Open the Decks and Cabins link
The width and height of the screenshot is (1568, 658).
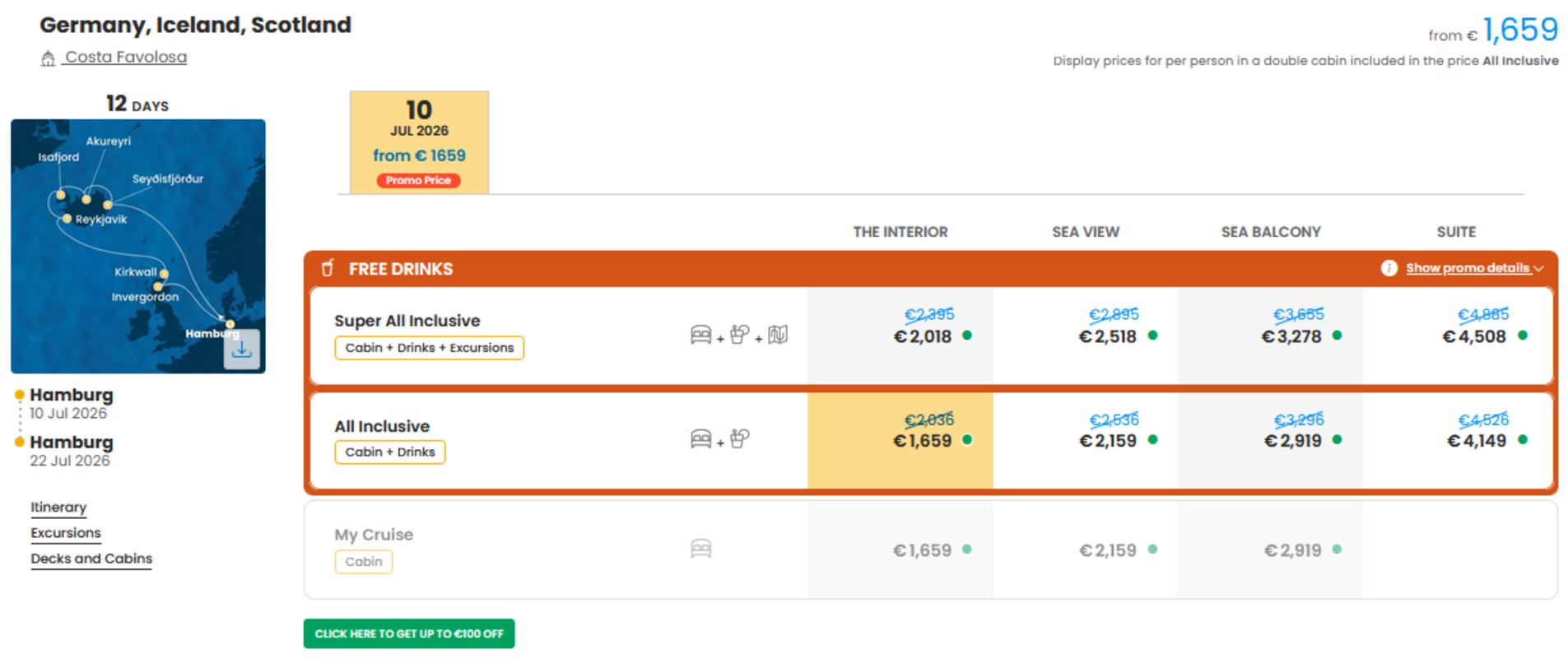(91, 558)
